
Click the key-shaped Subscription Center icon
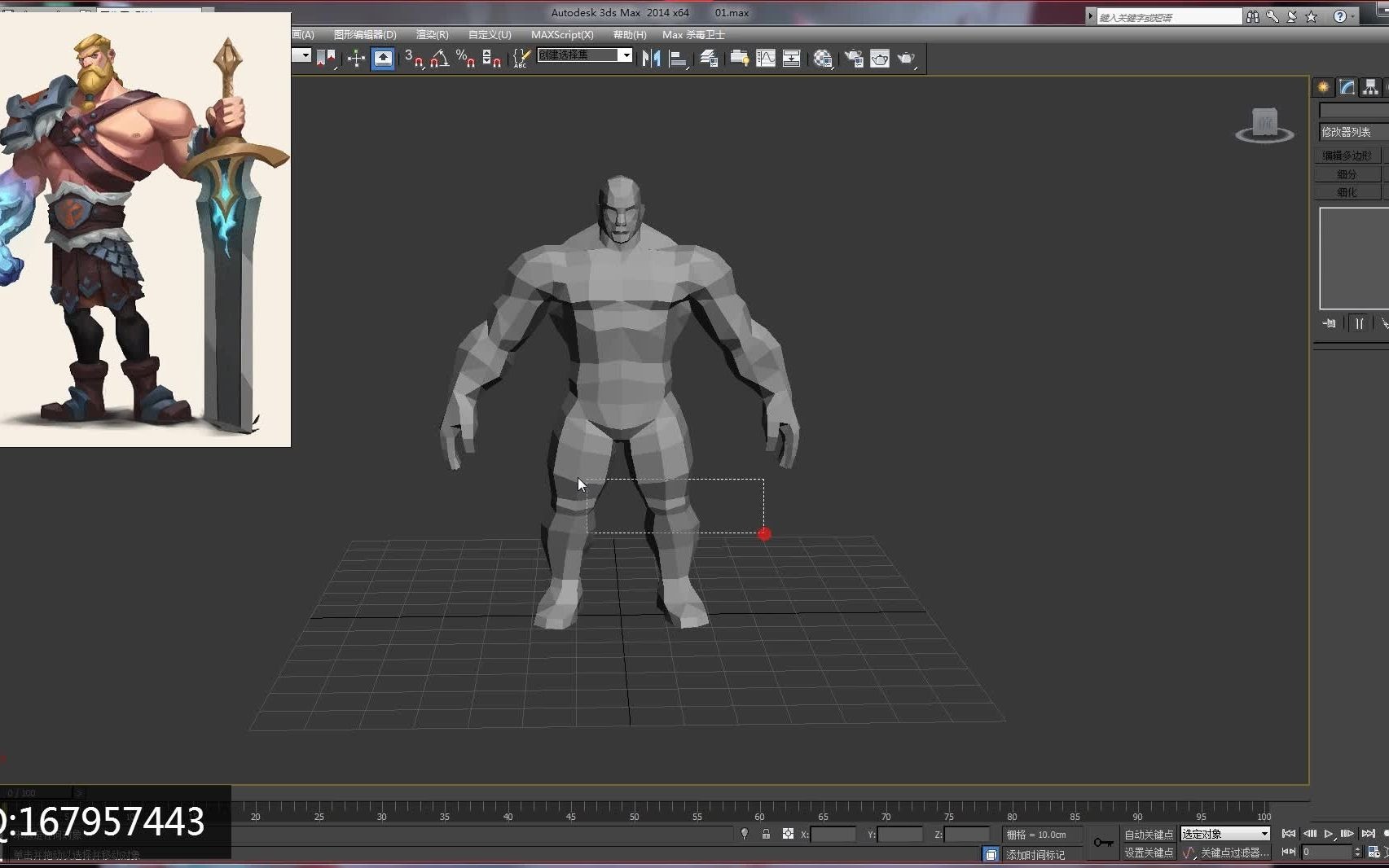tap(1273, 16)
